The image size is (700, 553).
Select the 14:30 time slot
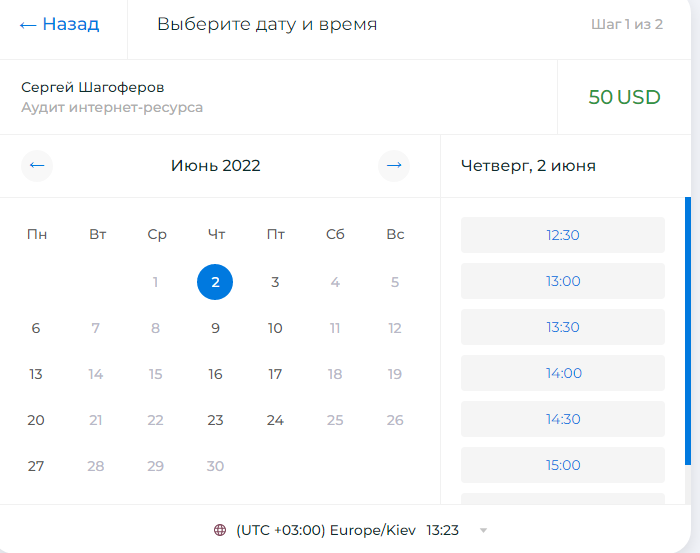click(x=562, y=419)
